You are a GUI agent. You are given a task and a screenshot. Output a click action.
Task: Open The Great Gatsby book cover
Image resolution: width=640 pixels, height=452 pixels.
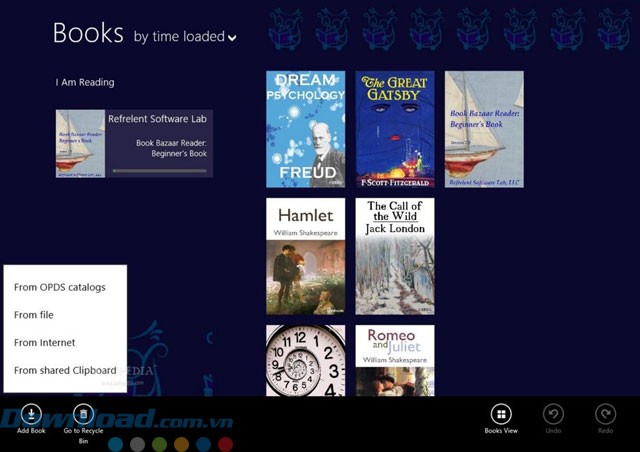tap(395, 129)
